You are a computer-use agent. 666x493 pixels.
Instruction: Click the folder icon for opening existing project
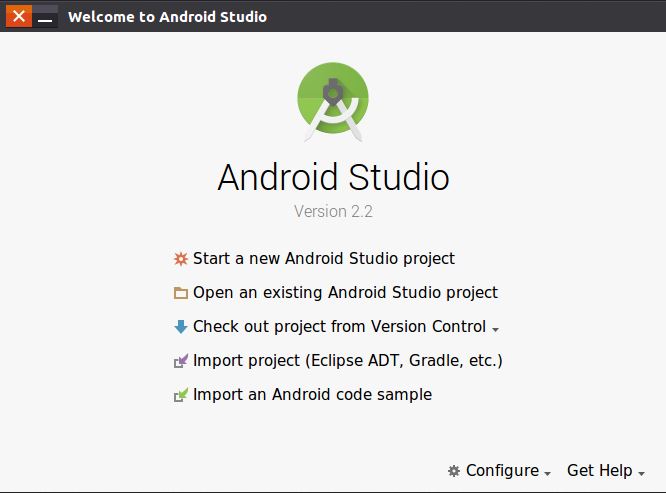point(181,293)
